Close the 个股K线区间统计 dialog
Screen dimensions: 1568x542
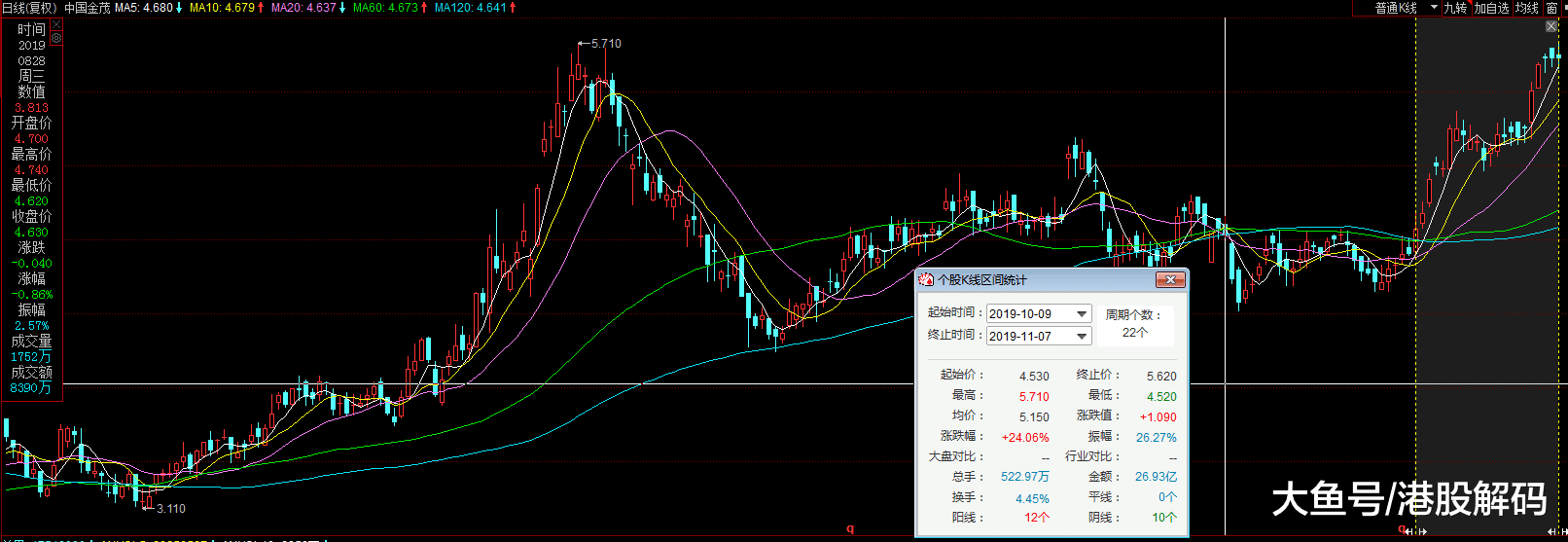click(1170, 280)
